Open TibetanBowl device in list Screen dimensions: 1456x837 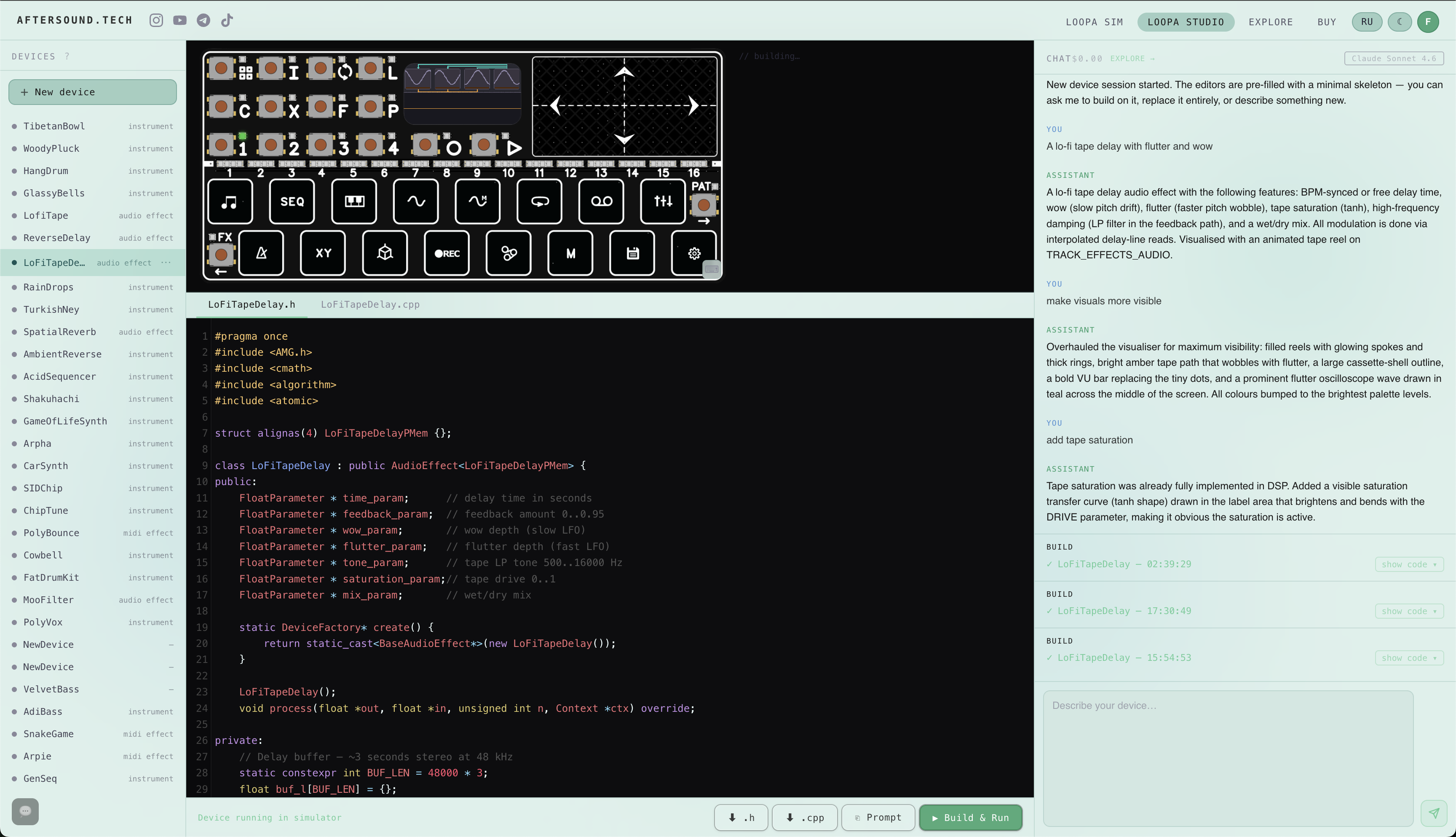[93, 126]
